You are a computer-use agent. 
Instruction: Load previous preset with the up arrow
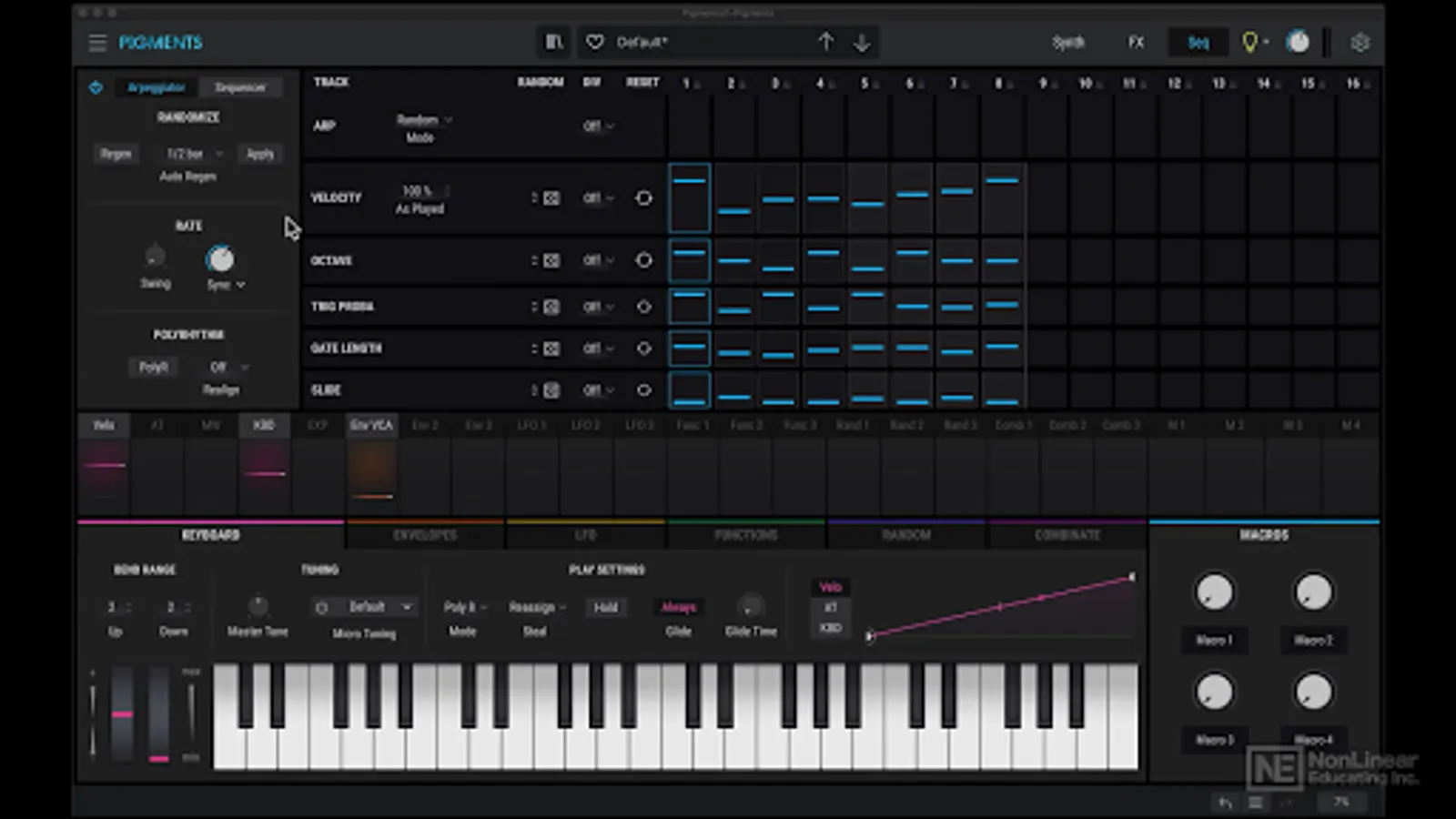click(825, 42)
